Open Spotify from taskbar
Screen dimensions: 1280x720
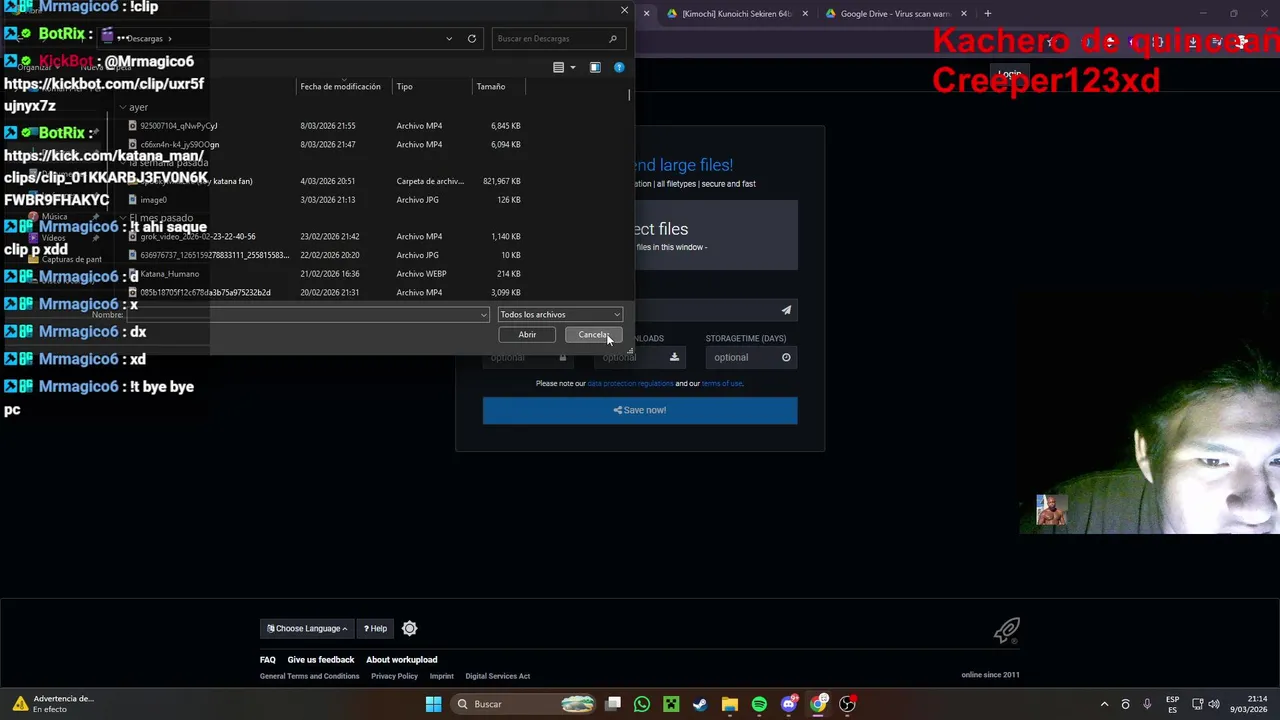759,704
